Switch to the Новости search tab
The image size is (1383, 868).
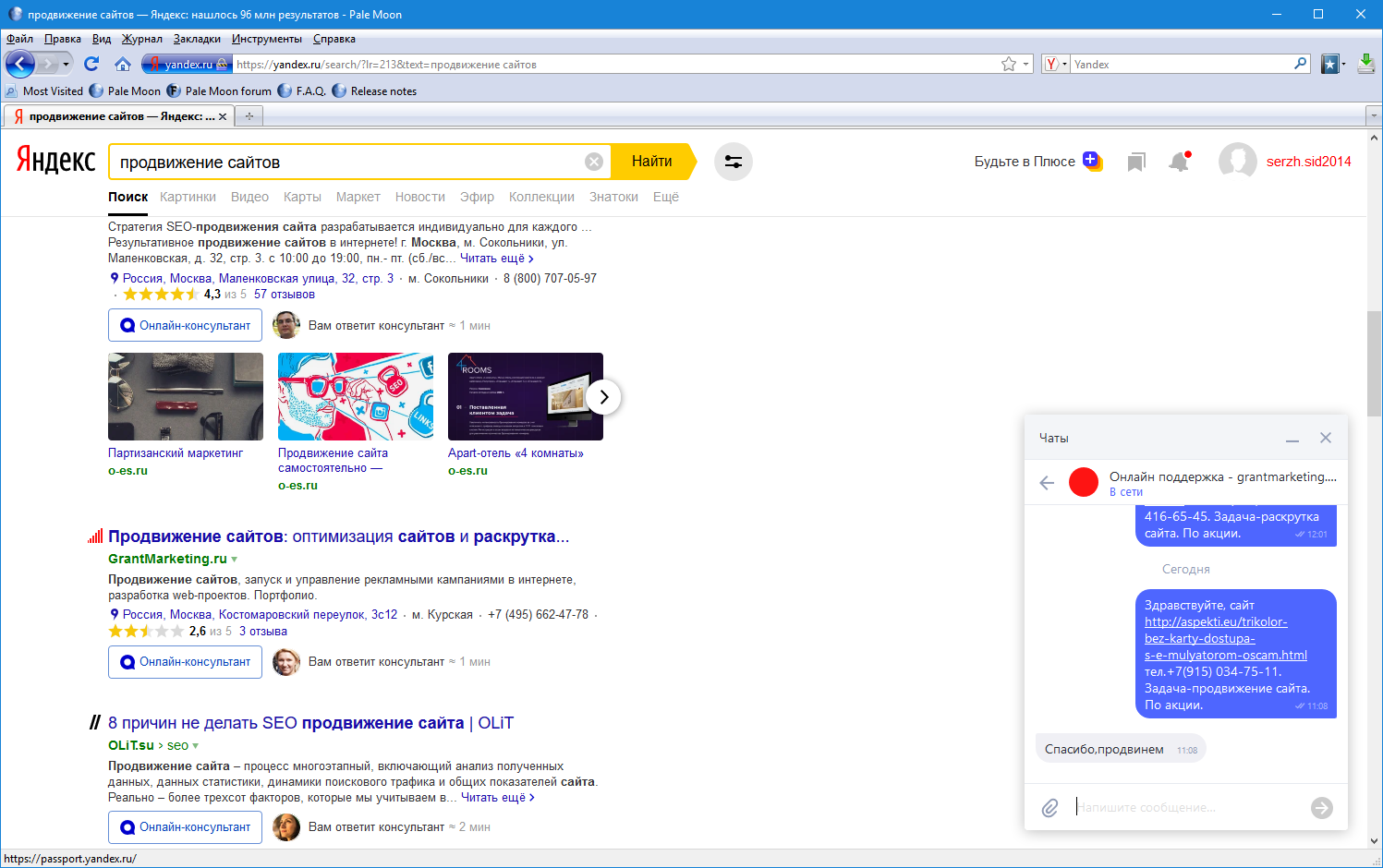click(x=420, y=197)
